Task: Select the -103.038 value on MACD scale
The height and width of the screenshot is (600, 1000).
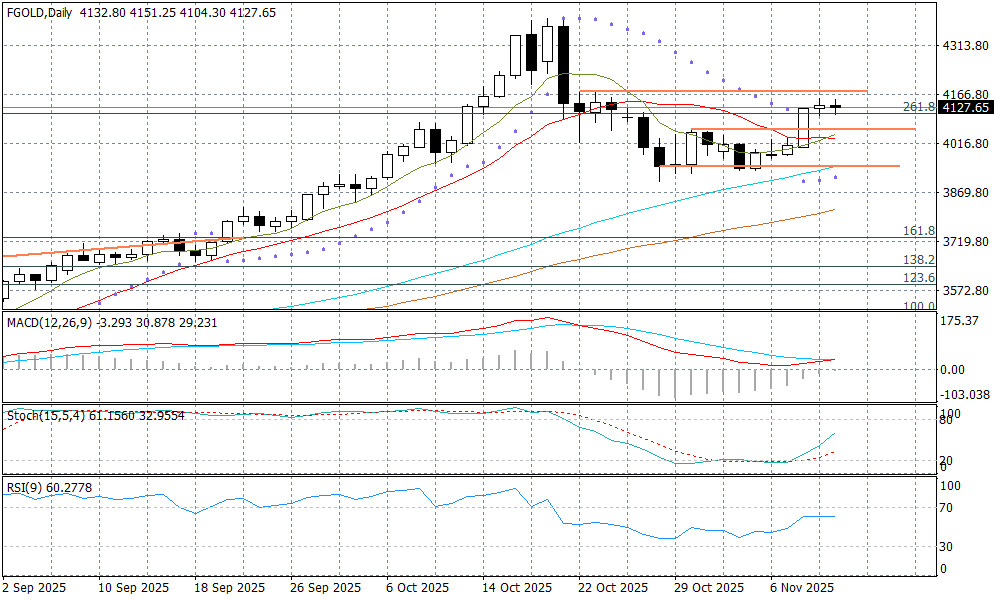Action: 965,396
